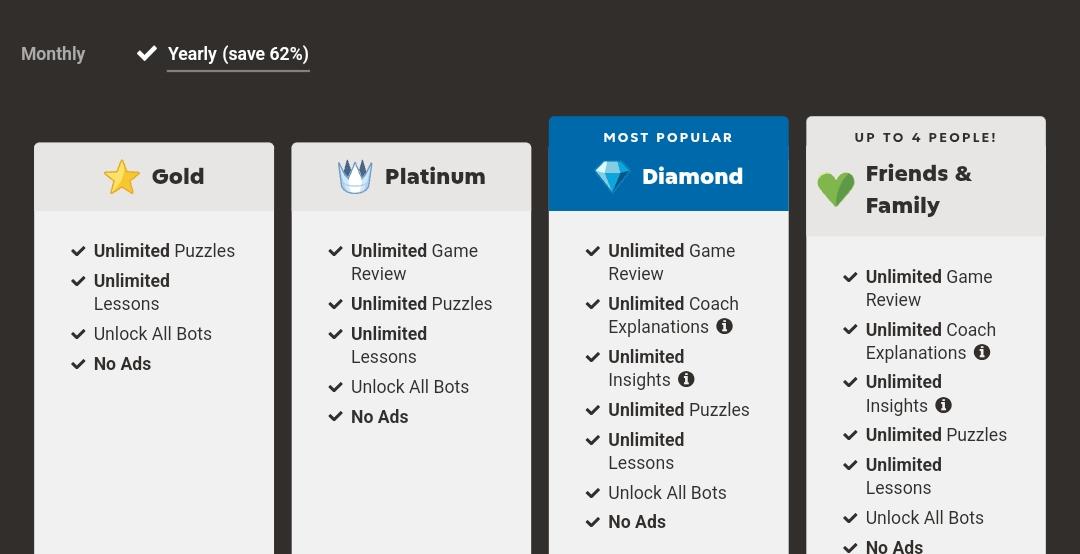Click Unlock All Bots in Platinum plan
The image size is (1080, 554).
pos(410,387)
